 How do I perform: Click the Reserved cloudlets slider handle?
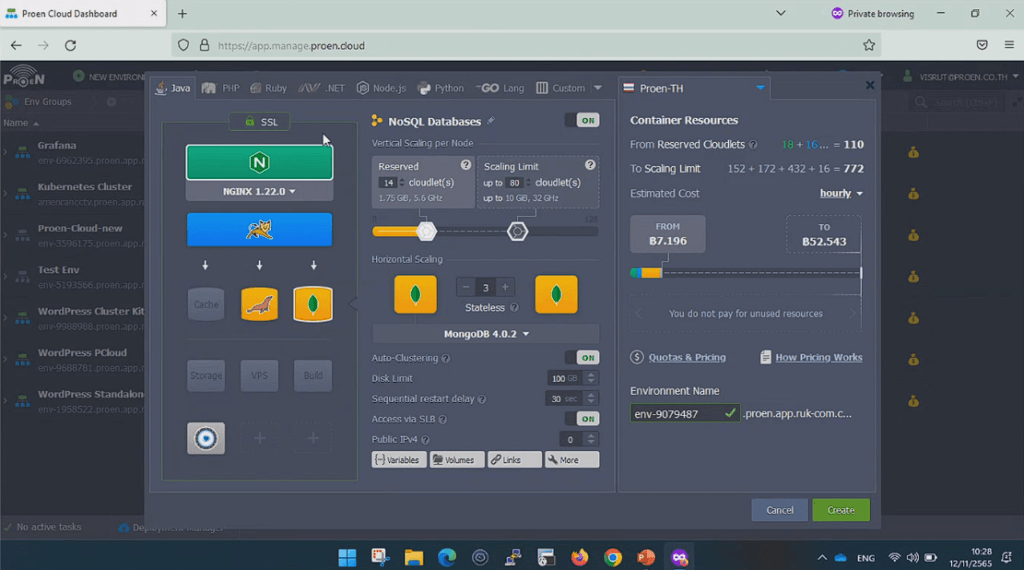tap(426, 231)
